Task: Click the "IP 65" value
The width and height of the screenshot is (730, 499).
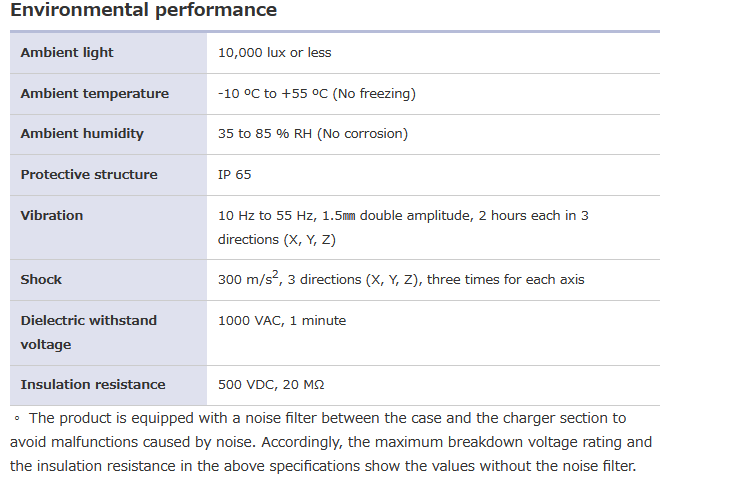Action: tap(234, 175)
